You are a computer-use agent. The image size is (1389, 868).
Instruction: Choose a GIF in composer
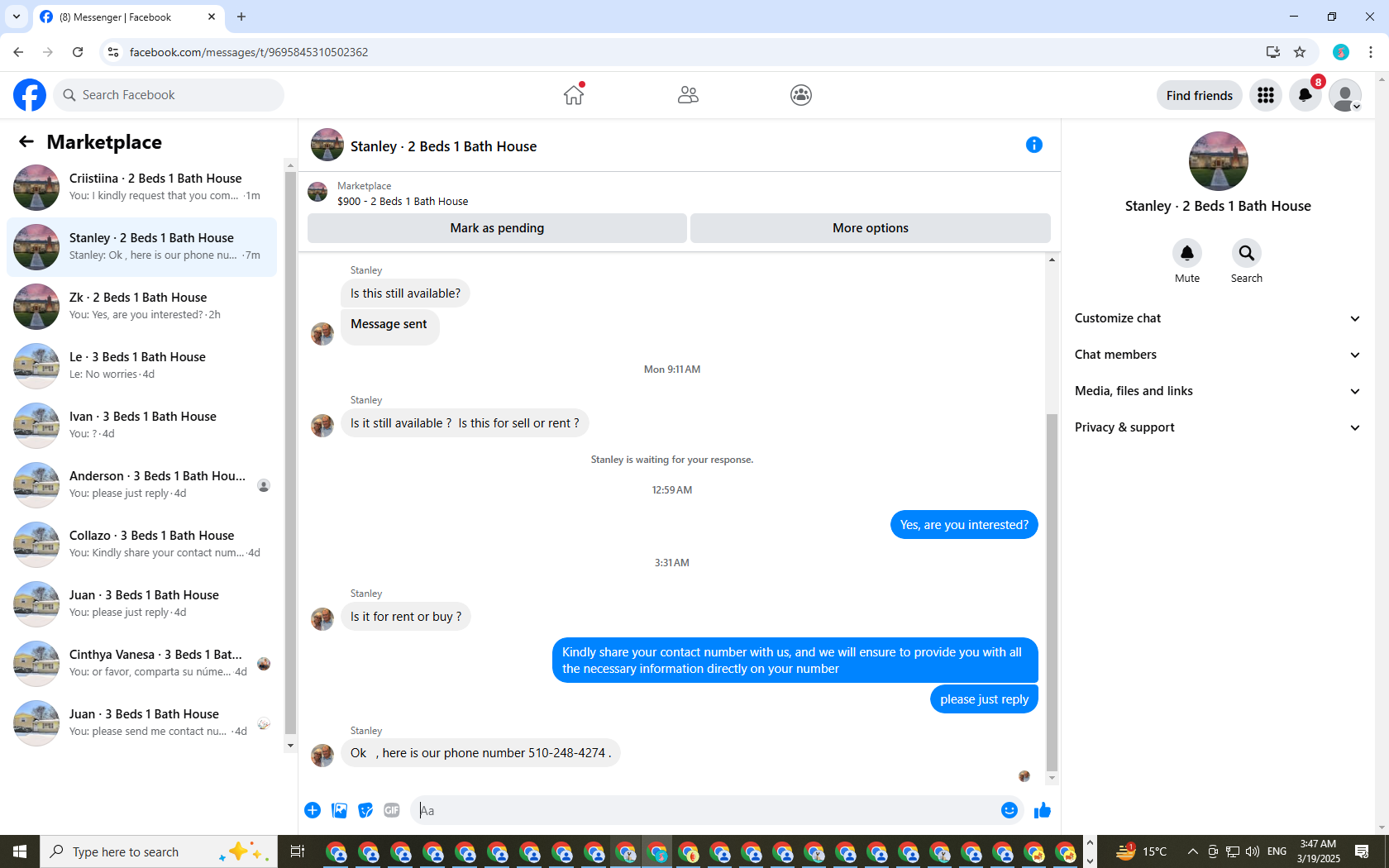(x=392, y=810)
